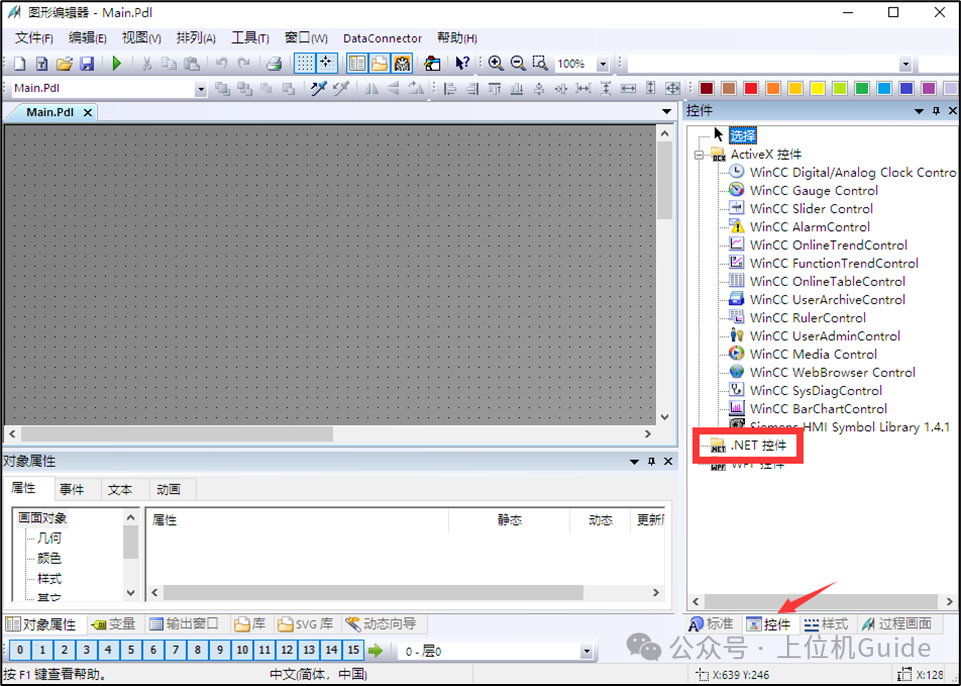Switch to the SVG 库 tab

click(x=305, y=624)
